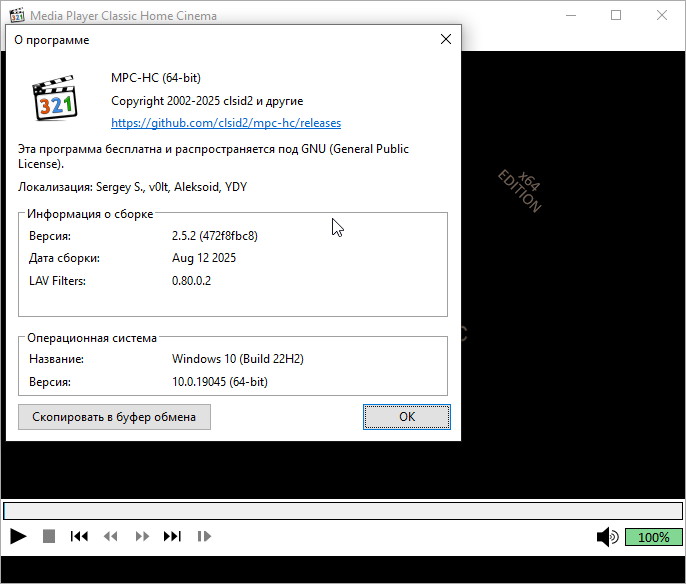Image resolution: width=686 pixels, height=584 pixels.
Task: Click the LAV Filters label
Action: 57,280
